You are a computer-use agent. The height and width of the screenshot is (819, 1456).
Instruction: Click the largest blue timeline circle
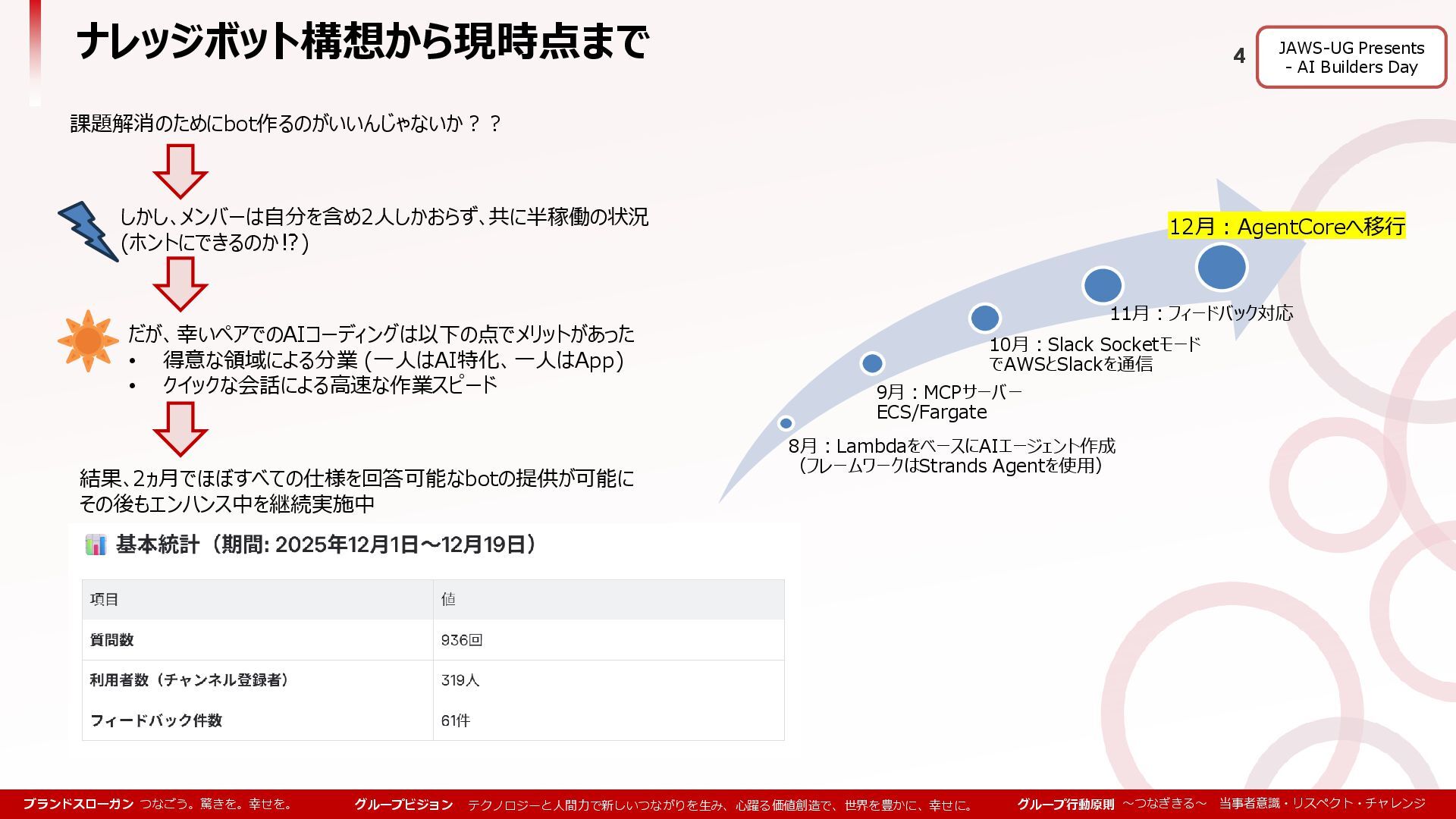[x=1221, y=267]
